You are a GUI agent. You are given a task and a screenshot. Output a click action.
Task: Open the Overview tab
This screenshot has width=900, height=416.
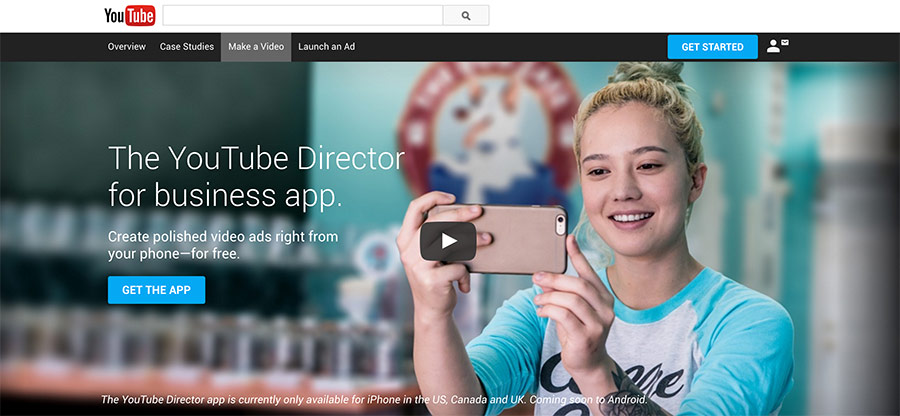tap(127, 47)
